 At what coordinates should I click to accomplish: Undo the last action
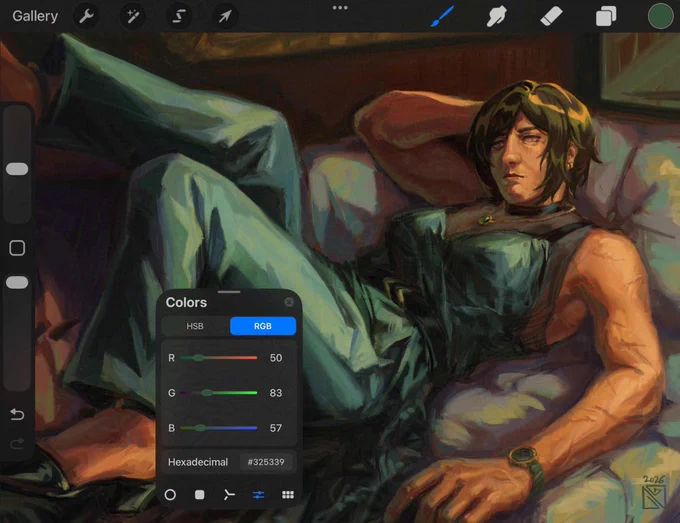pos(17,415)
